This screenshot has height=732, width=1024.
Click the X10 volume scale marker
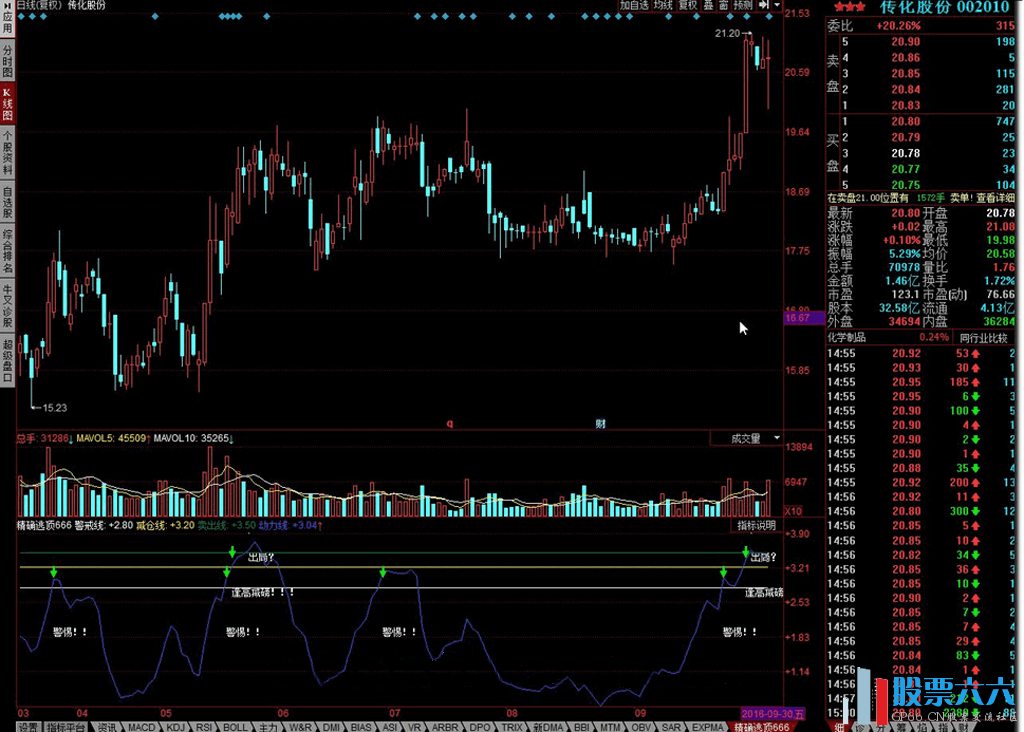click(x=795, y=511)
